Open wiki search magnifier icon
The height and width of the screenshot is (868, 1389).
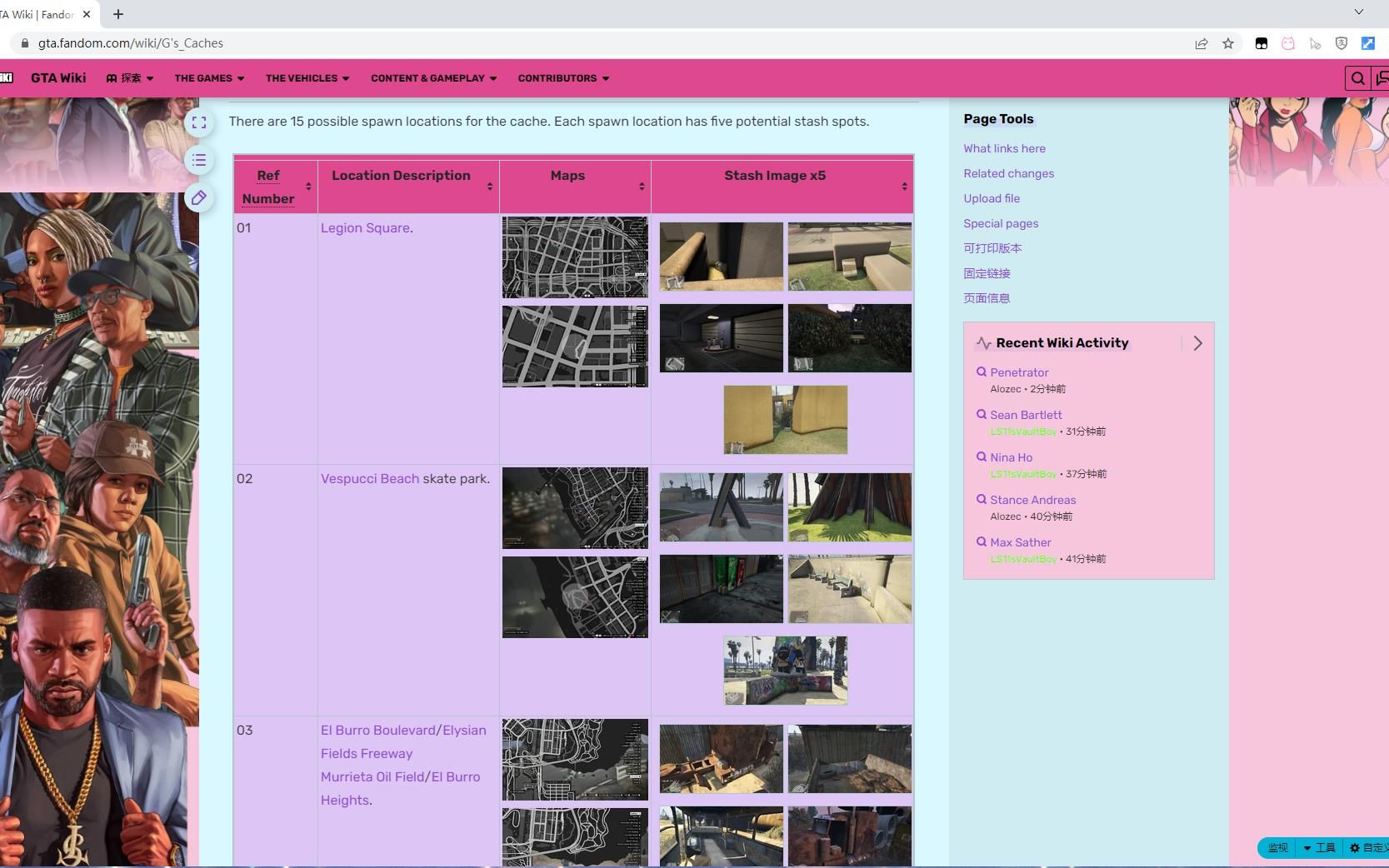click(1358, 78)
